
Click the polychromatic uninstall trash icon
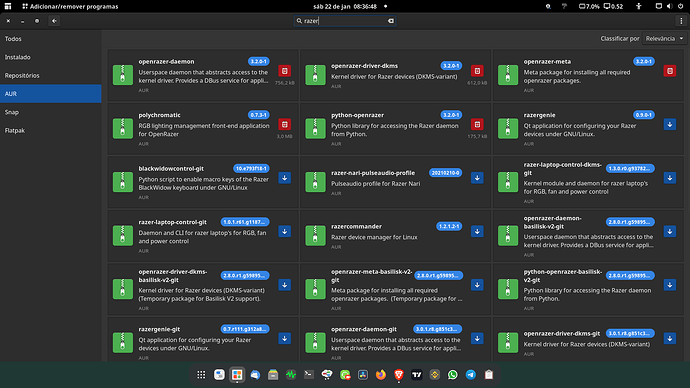(285, 124)
